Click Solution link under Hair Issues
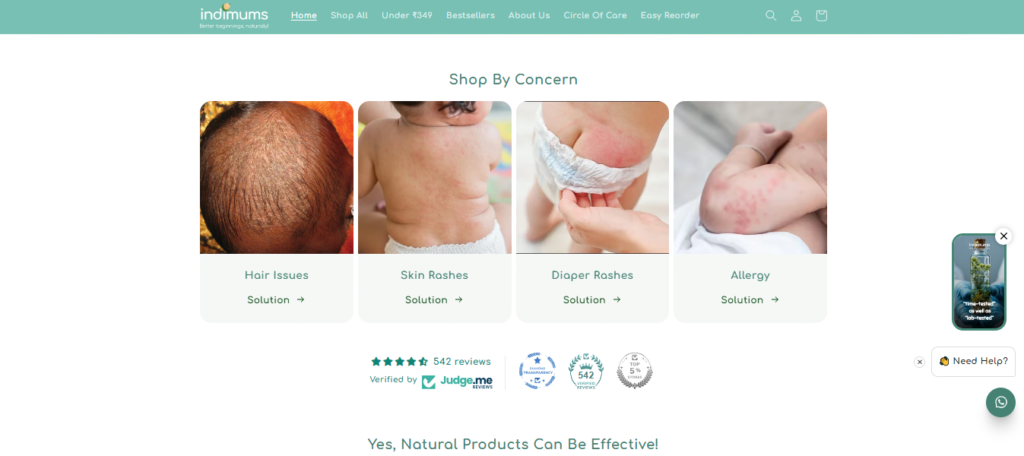The height and width of the screenshot is (456, 1024). 276,300
